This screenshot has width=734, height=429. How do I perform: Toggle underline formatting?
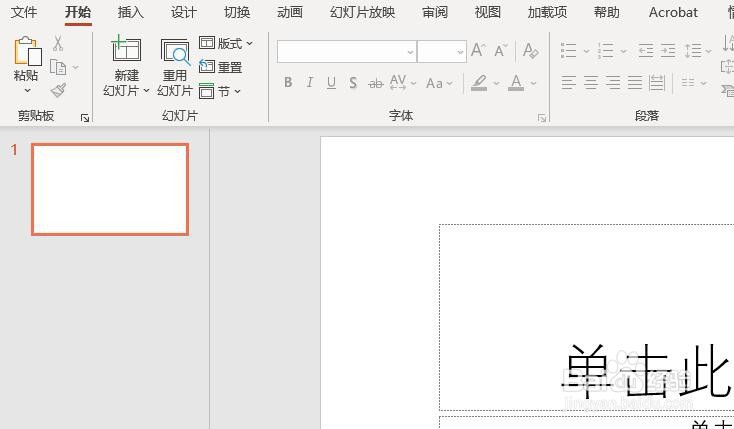331,83
